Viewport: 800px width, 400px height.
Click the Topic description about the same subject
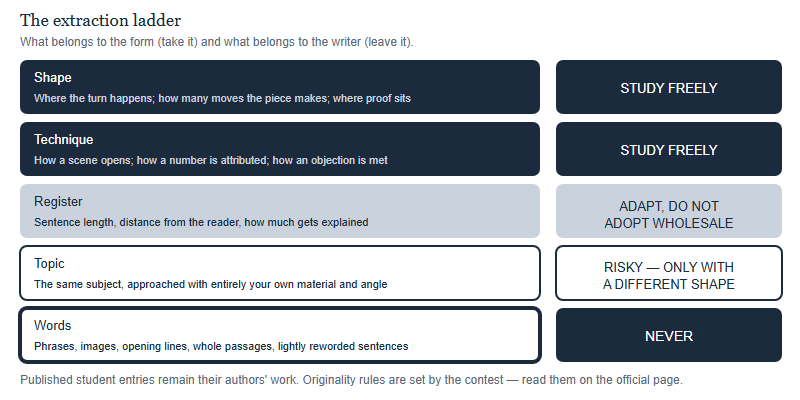pyautogui.click(x=210, y=284)
